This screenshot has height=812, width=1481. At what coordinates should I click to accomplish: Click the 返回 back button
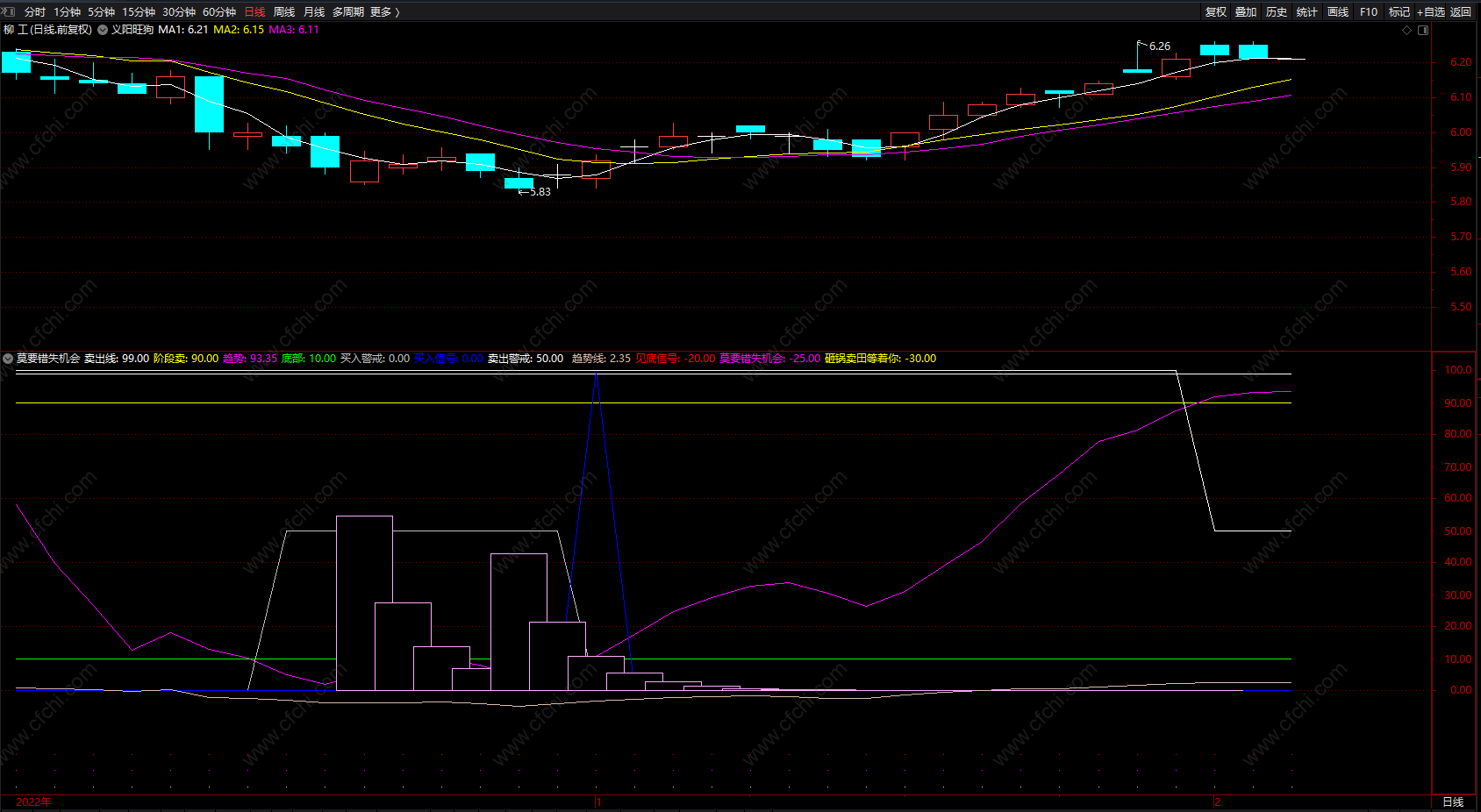click(x=1461, y=12)
